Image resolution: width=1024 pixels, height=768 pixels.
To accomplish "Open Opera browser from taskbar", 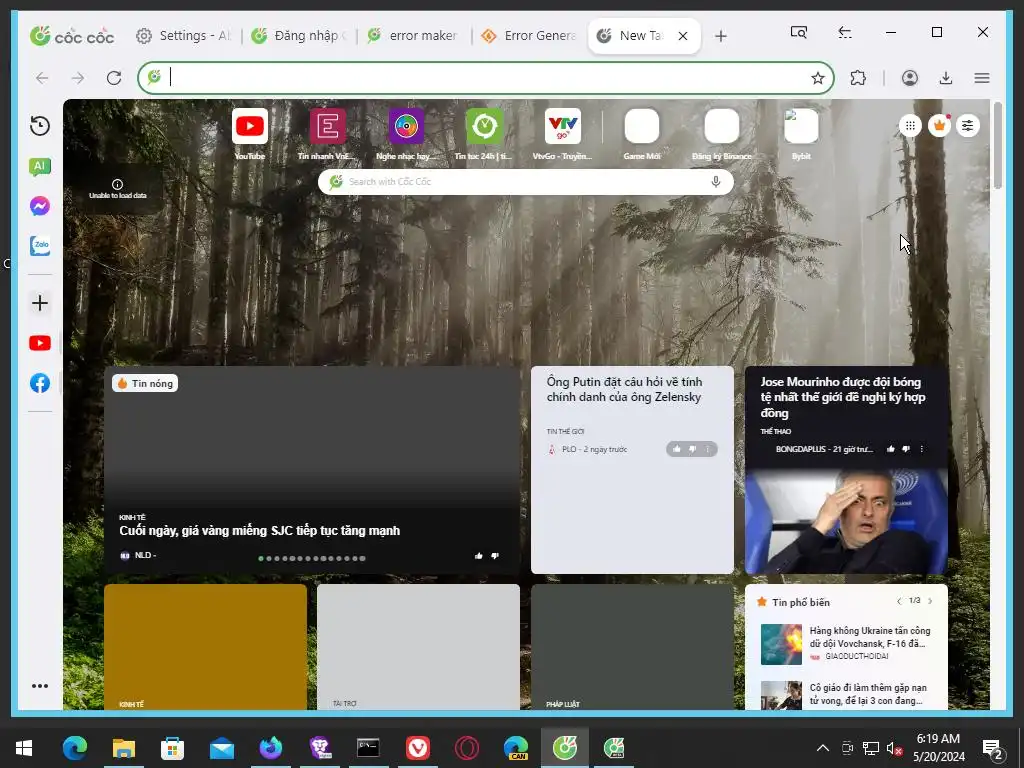I will (x=466, y=748).
